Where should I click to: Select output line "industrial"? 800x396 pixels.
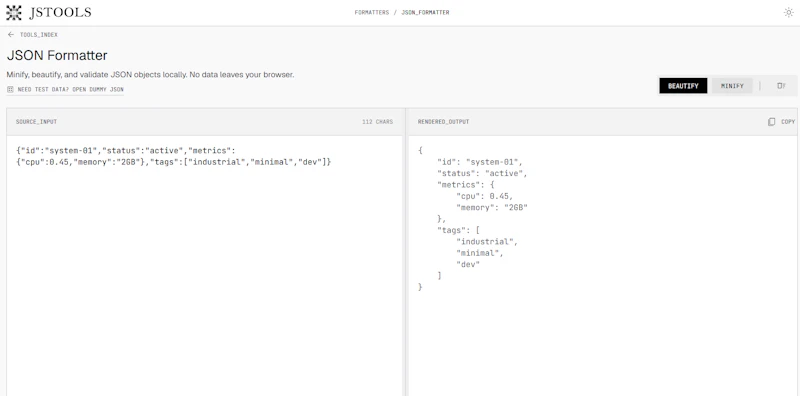(487, 242)
